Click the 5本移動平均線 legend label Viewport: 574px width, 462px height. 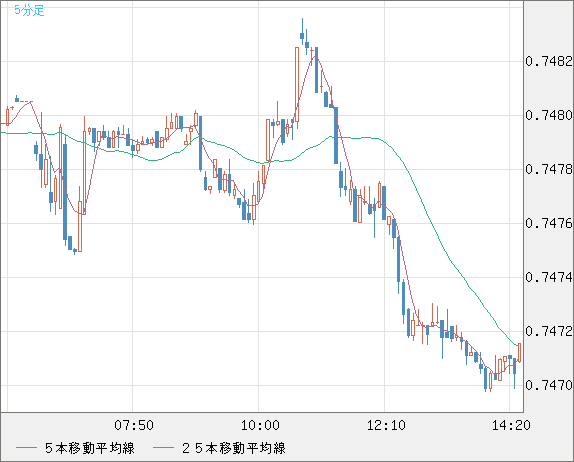[x=90, y=448]
